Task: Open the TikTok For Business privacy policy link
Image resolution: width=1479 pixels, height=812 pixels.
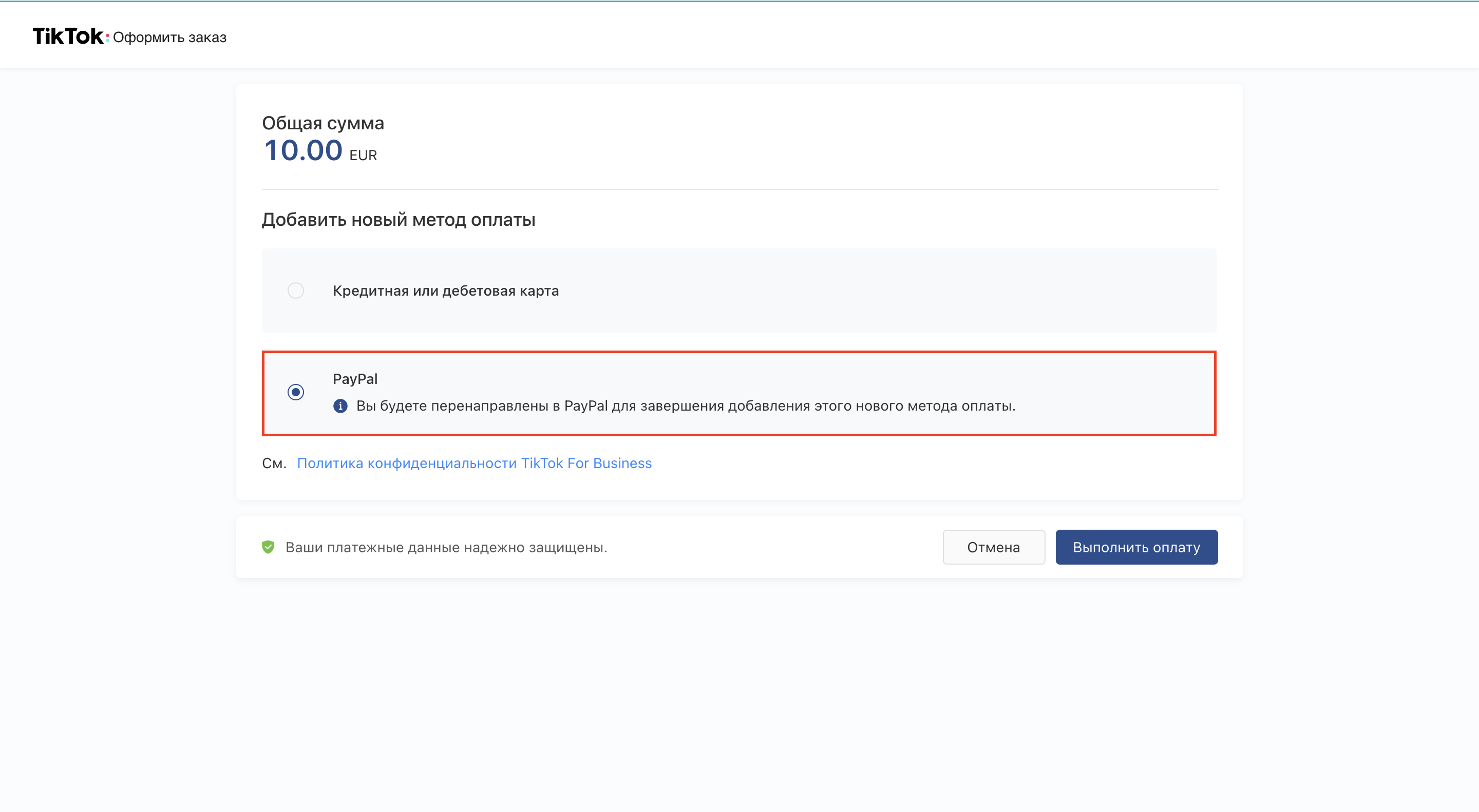Action: (x=474, y=463)
